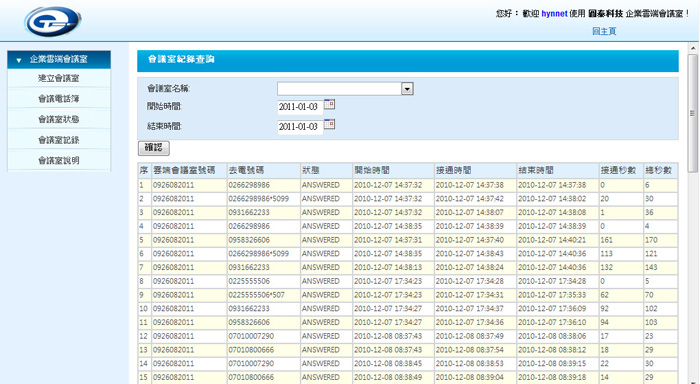This screenshot has height=384, width=700.
Task: Click the 確認 button to run query
Action: [x=154, y=148]
